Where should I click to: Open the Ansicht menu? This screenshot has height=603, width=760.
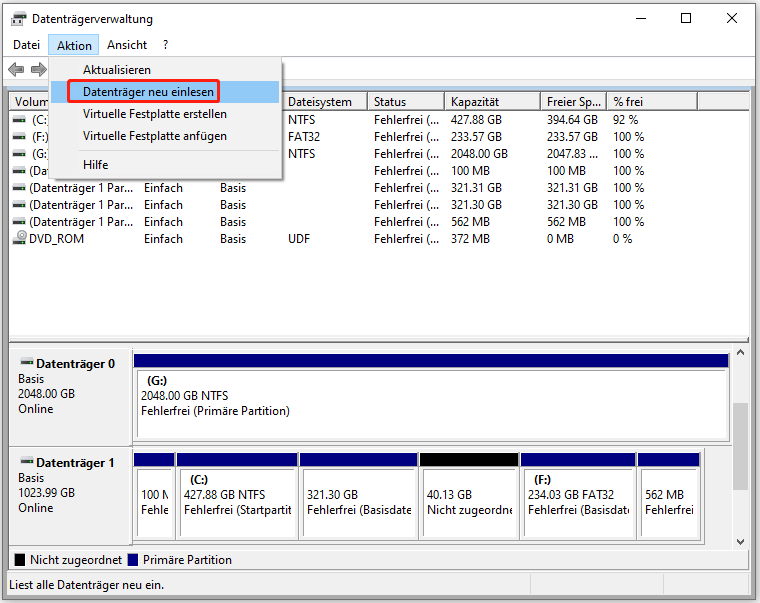click(127, 45)
